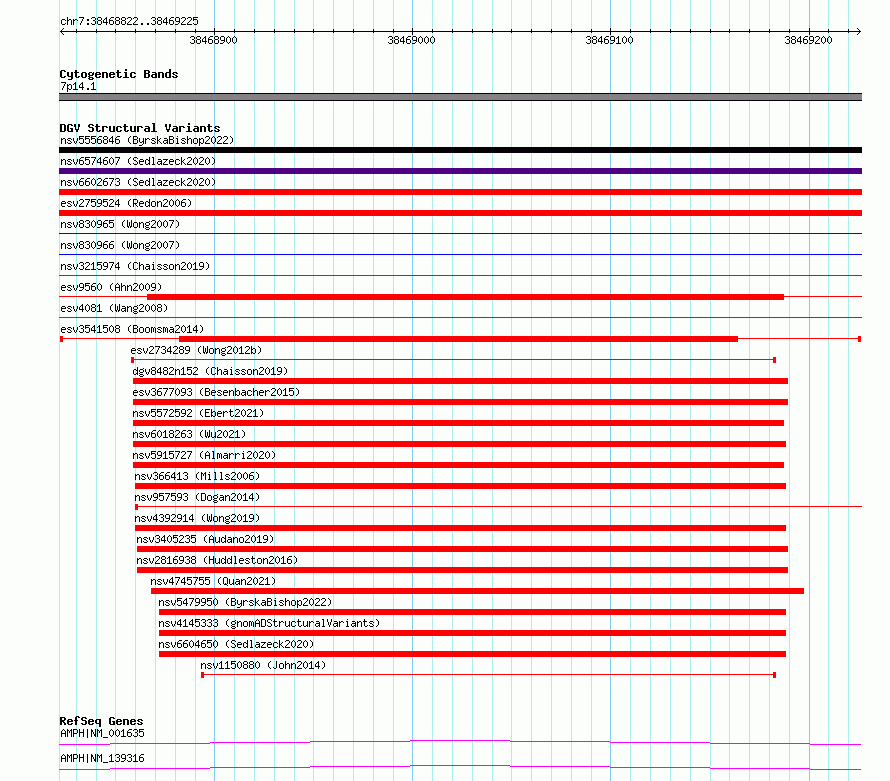Click esv3677093 (Besenbacher2015) label
The width and height of the screenshot is (890, 781).
(x=216, y=392)
